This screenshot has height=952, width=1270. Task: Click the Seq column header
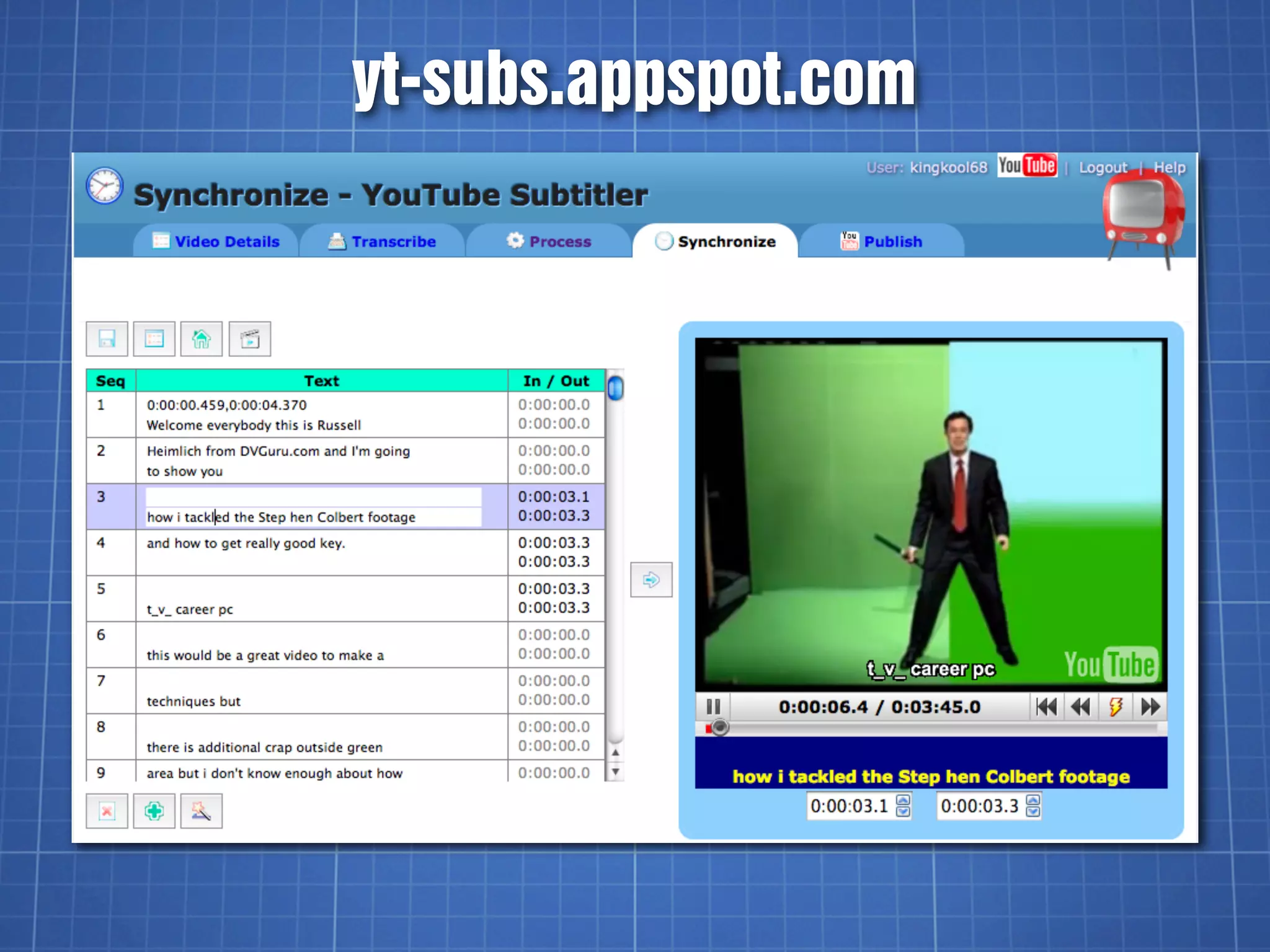(111, 381)
